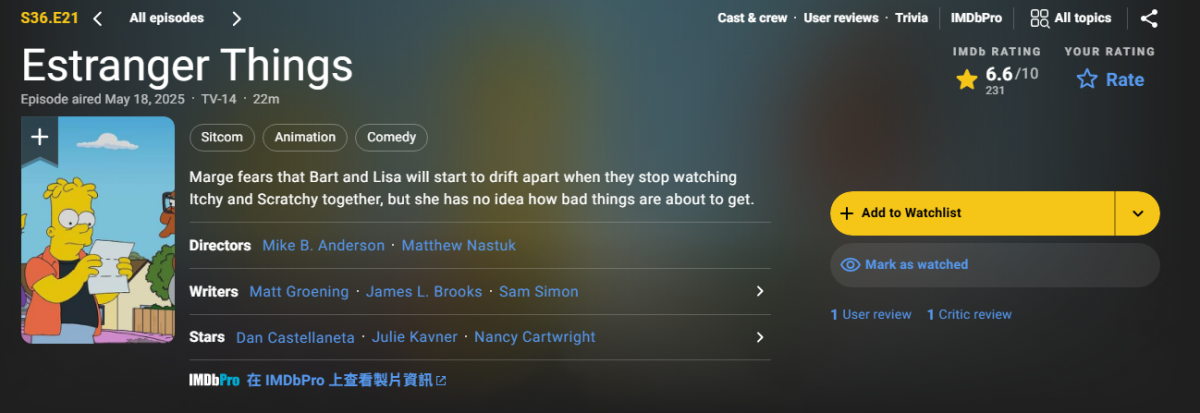Open User reviews in top menu
Viewport: 1200px width, 413px height.
point(841,18)
